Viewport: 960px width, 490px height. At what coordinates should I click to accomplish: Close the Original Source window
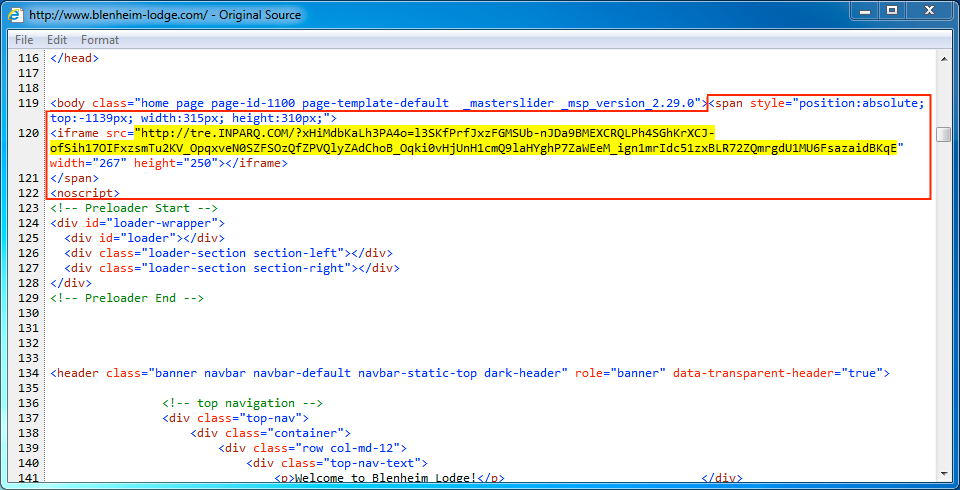coord(929,10)
